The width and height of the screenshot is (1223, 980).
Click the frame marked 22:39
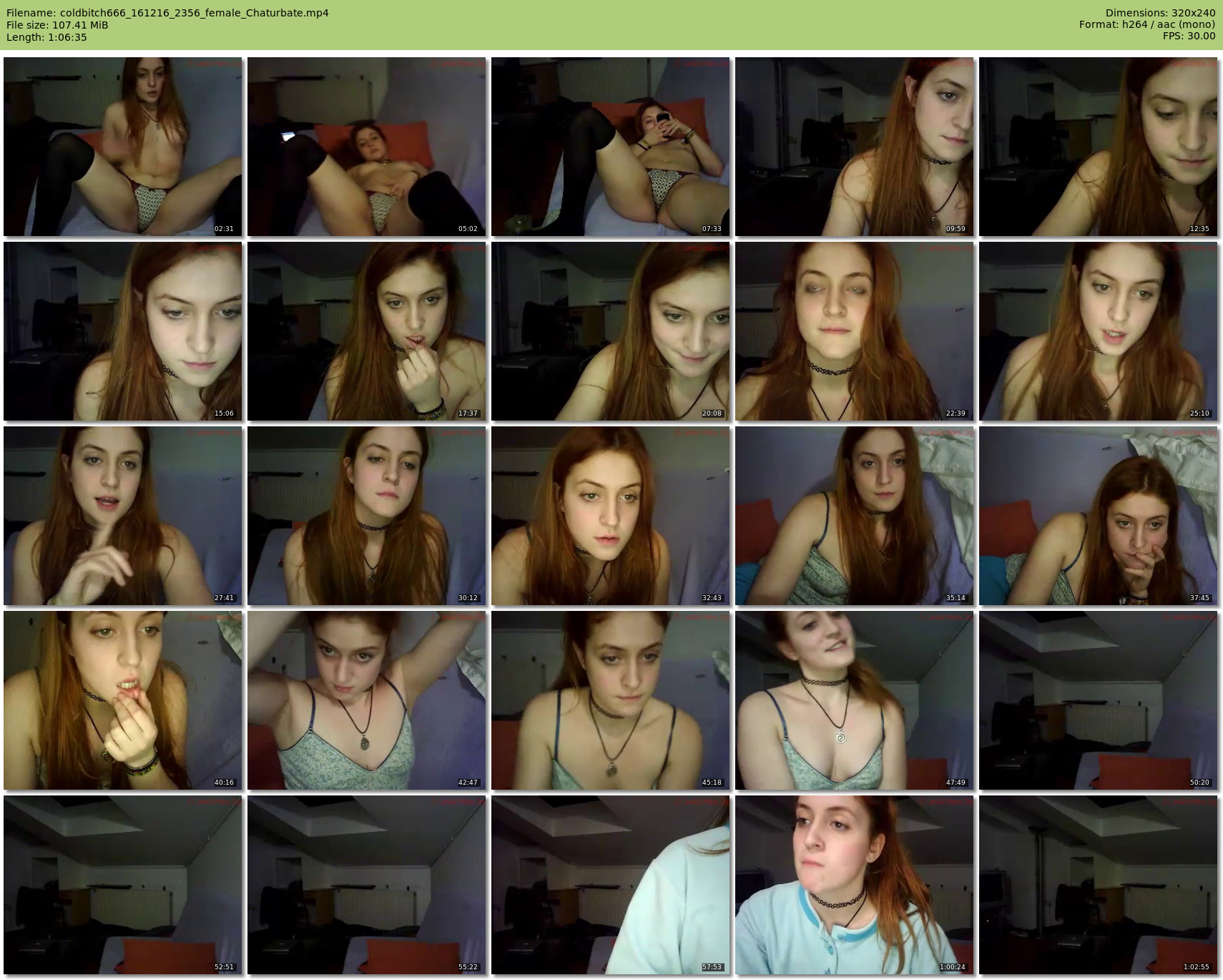(x=854, y=331)
